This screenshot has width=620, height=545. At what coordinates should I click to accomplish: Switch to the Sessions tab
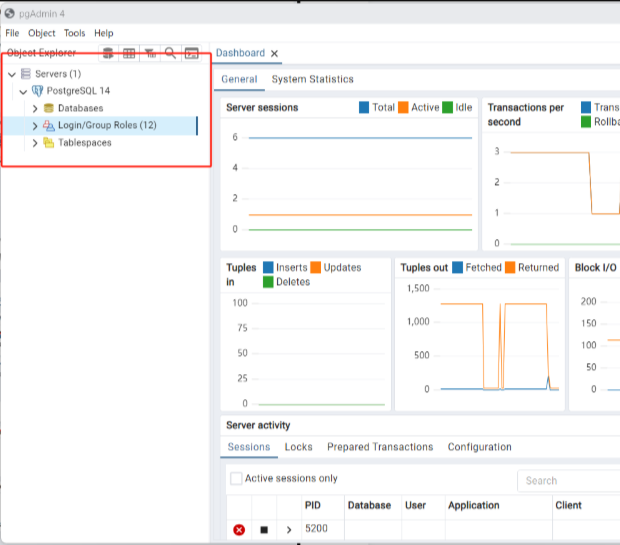pos(249,447)
